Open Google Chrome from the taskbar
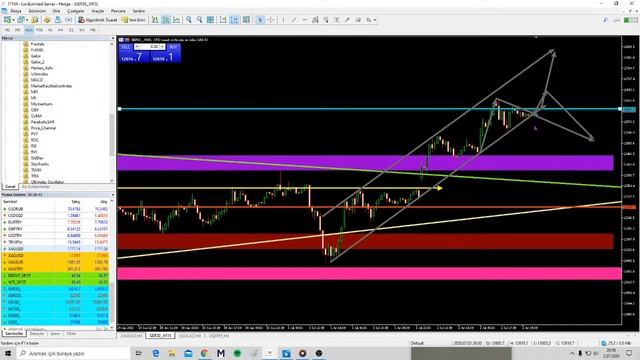Image resolution: width=640 pixels, height=360 pixels. tap(204, 353)
